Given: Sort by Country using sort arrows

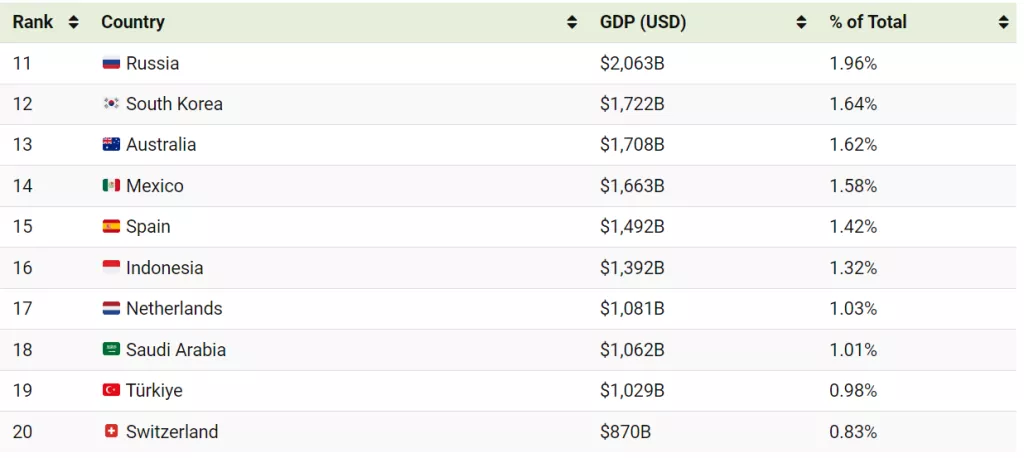Looking at the screenshot, I should pos(572,22).
